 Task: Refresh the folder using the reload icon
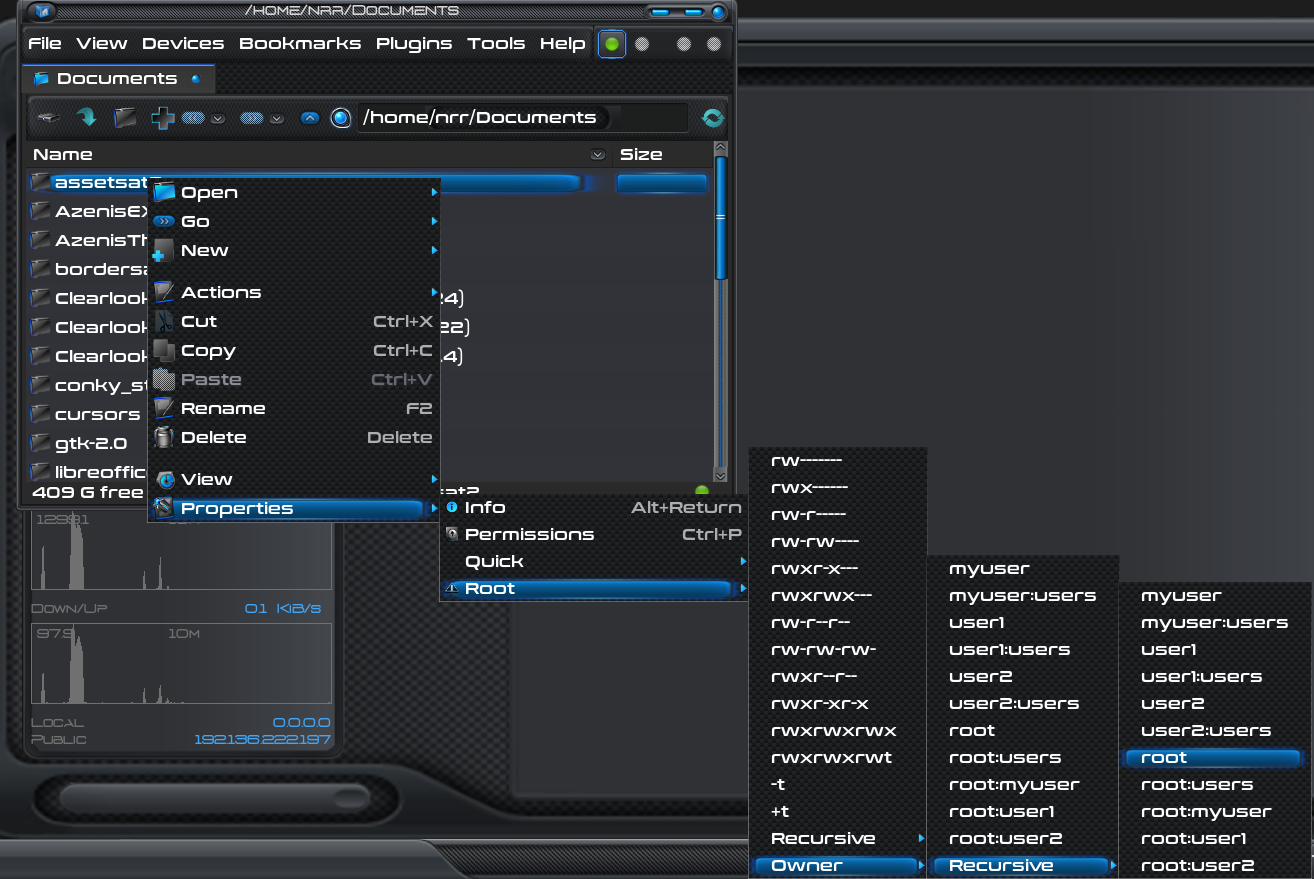click(x=712, y=118)
